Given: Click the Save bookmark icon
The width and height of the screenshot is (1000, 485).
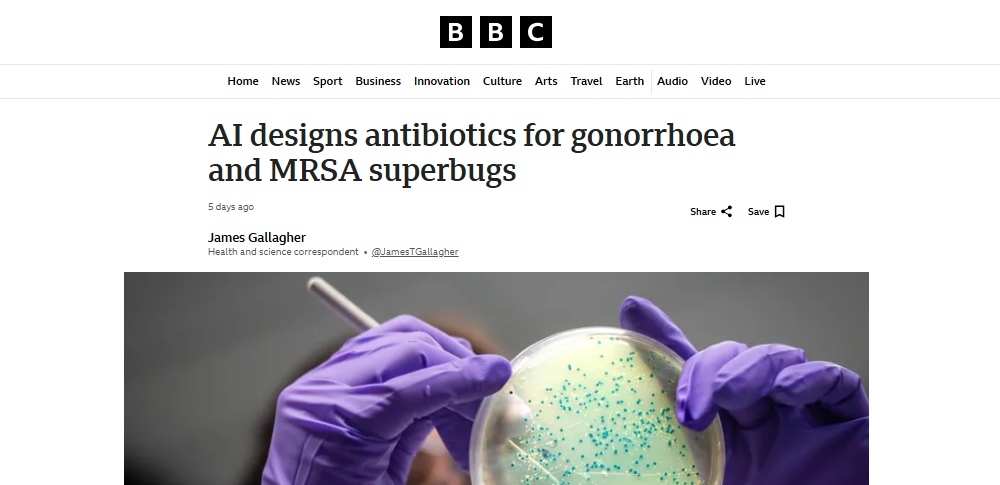Looking at the screenshot, I should pos(780,212).
